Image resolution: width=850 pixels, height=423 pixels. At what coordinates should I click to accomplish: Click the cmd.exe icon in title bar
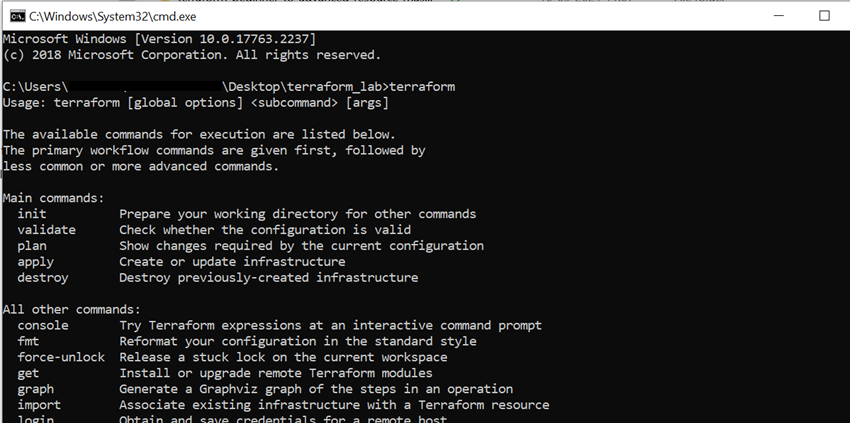pyautogui.click(x=17, y=16)
